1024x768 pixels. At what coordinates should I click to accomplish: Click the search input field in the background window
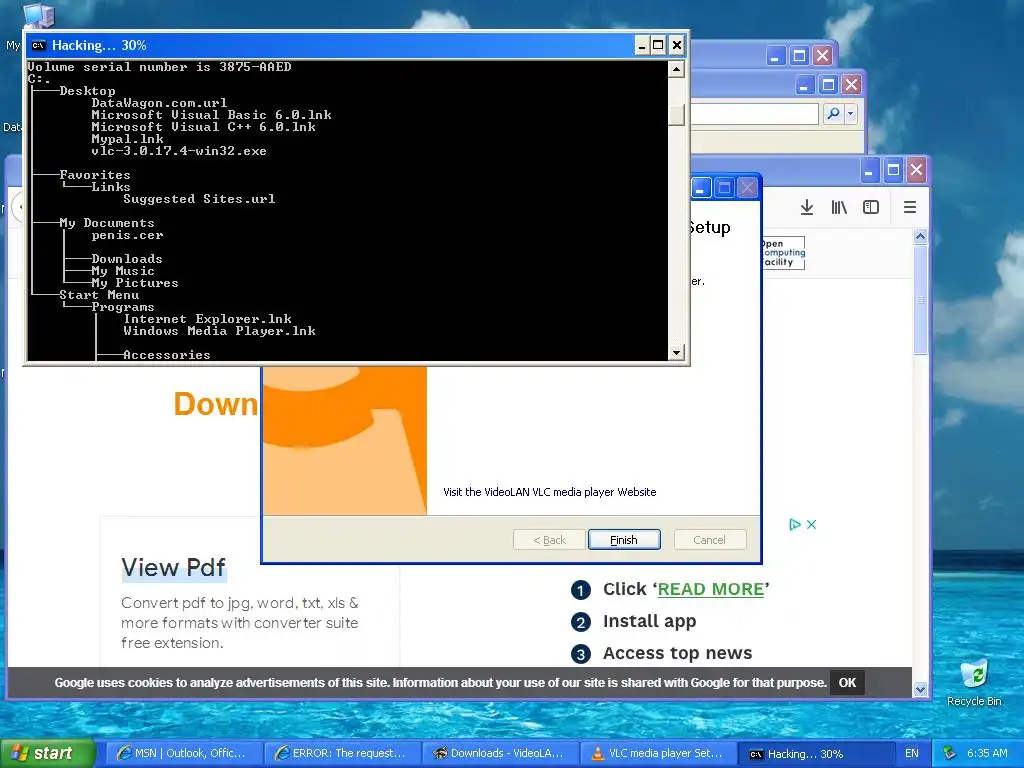point(754,114)
